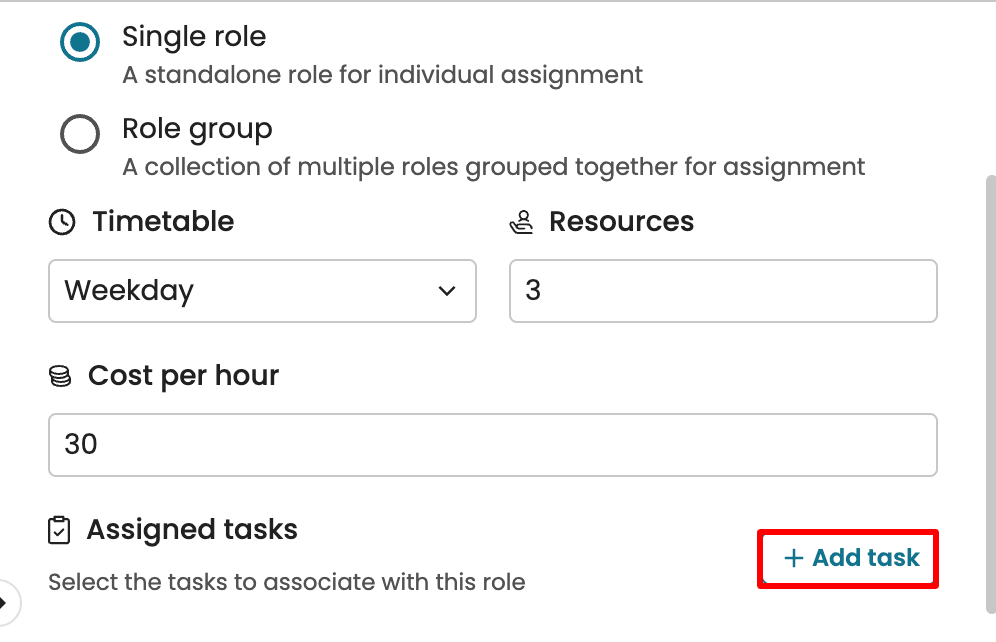
Task: Click the Add task button
Action: 849,558
